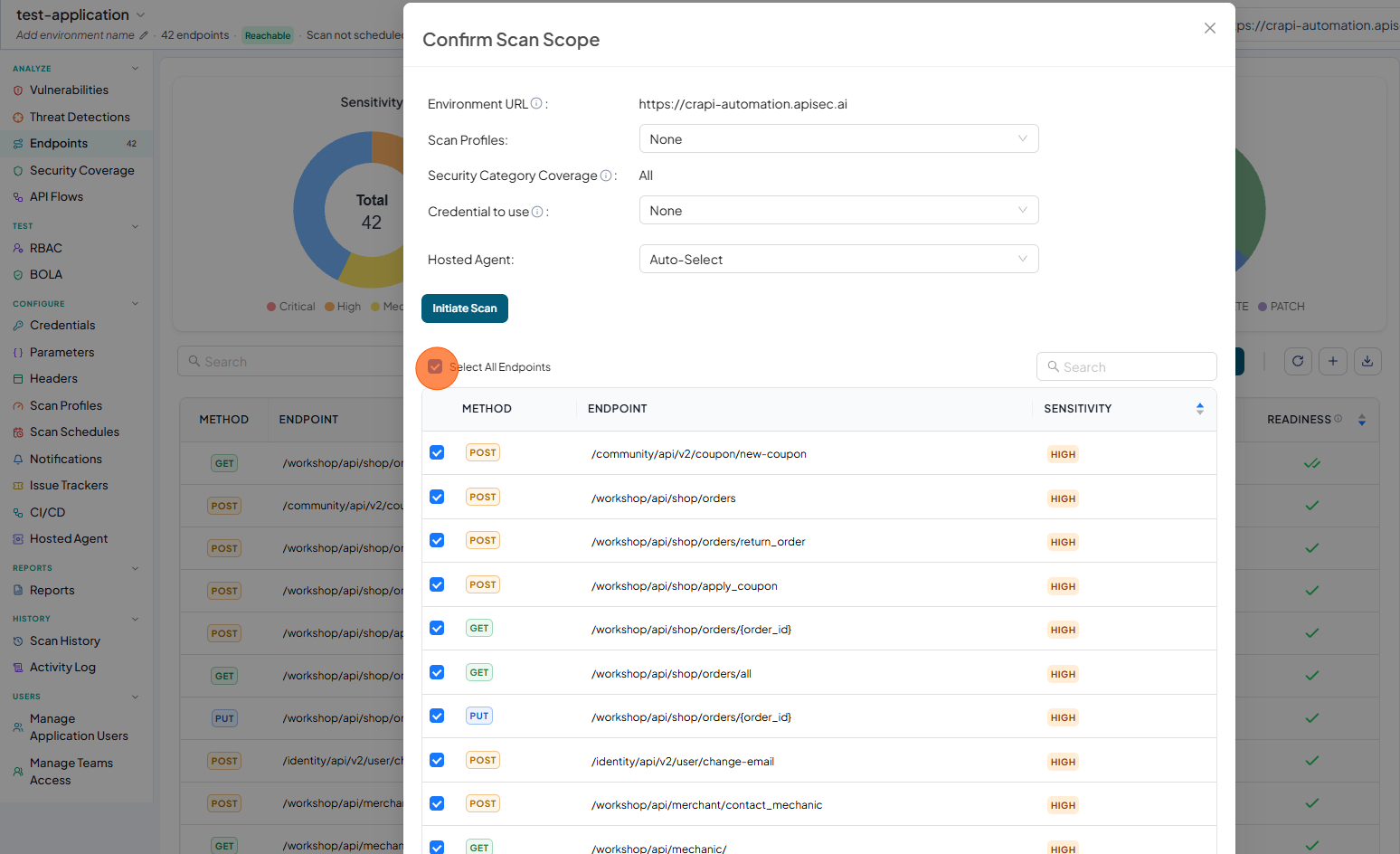Image resolution: width=1400 pixels, height=854 pixels.
Task: Click the Security Category Coverage info icon
Action: (x=606, y=176)
